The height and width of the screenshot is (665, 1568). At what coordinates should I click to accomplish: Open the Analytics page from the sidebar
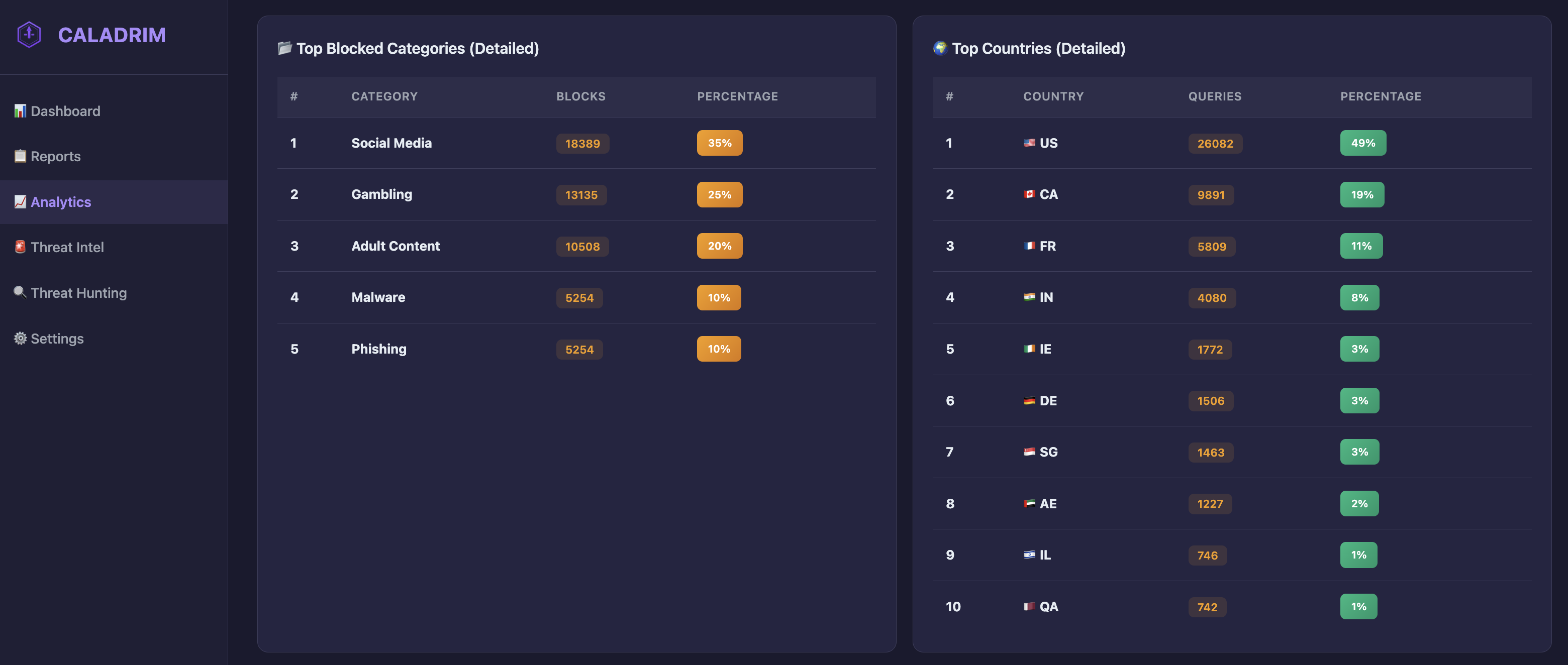(x=61, y=201)
